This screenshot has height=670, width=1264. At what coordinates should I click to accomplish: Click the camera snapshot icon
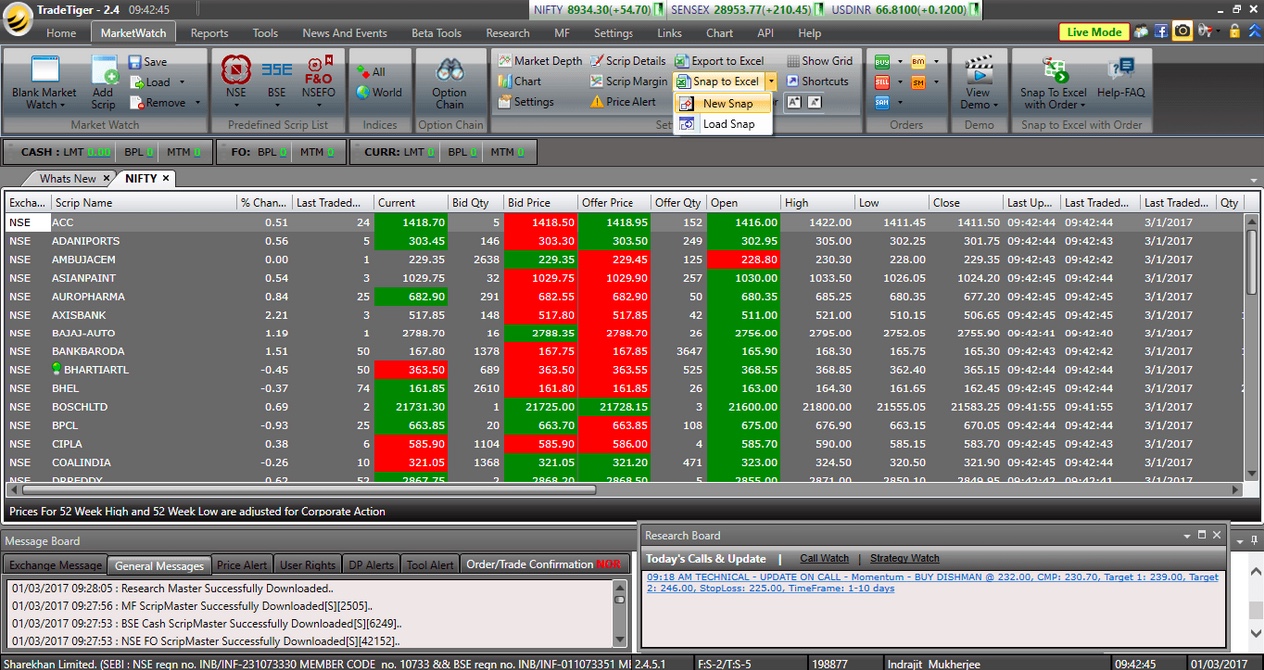click(1183, 31)
